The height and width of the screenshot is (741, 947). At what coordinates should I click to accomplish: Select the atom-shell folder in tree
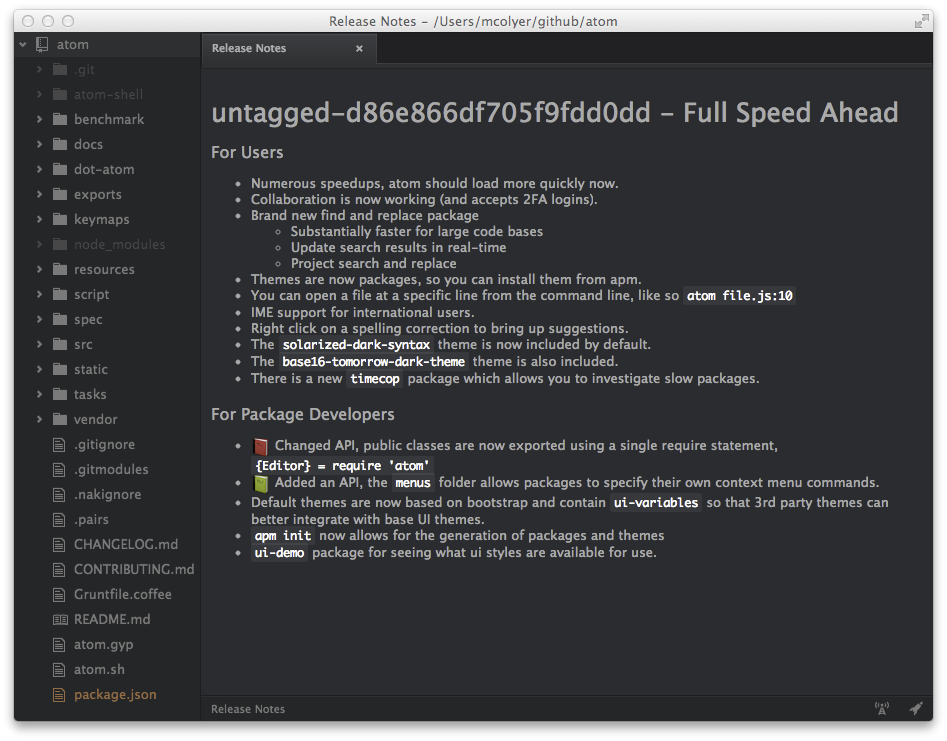pos(109,95)
